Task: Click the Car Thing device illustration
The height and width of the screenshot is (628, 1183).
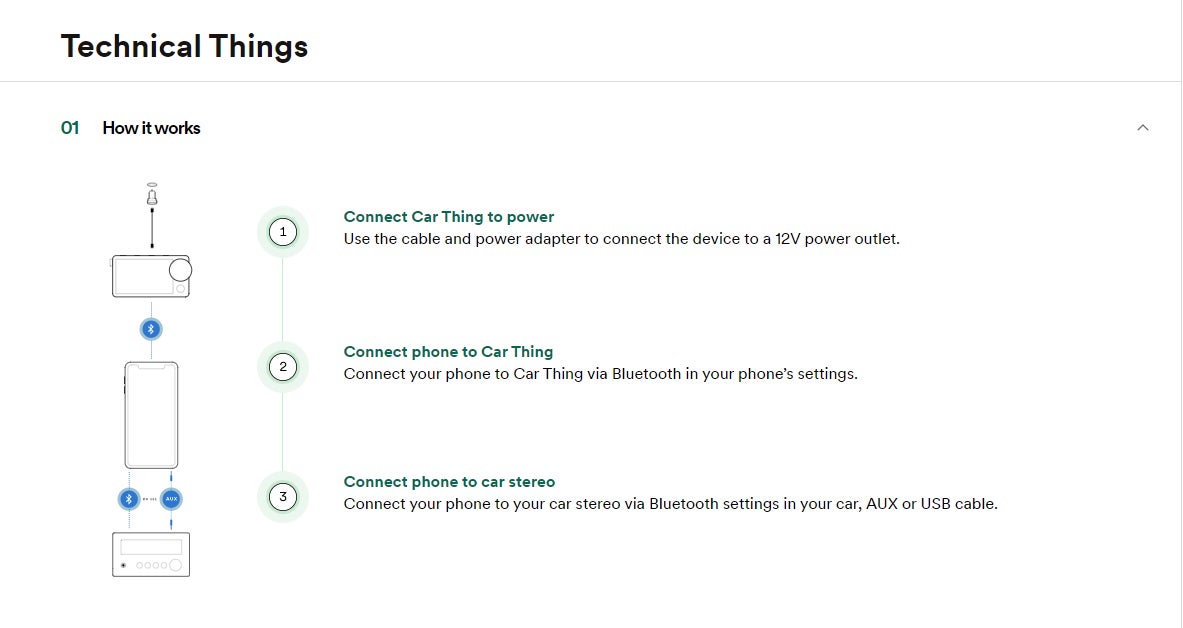Action: 150,274
